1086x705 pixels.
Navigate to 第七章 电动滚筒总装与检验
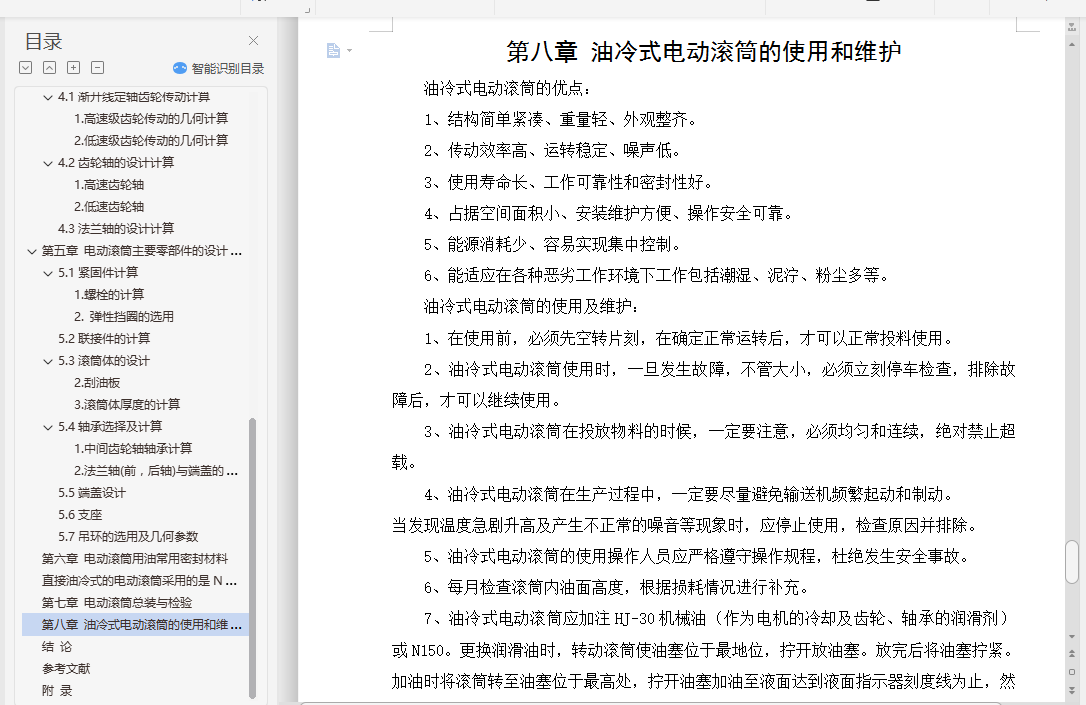pyautogui.click(x=116, y=603)
